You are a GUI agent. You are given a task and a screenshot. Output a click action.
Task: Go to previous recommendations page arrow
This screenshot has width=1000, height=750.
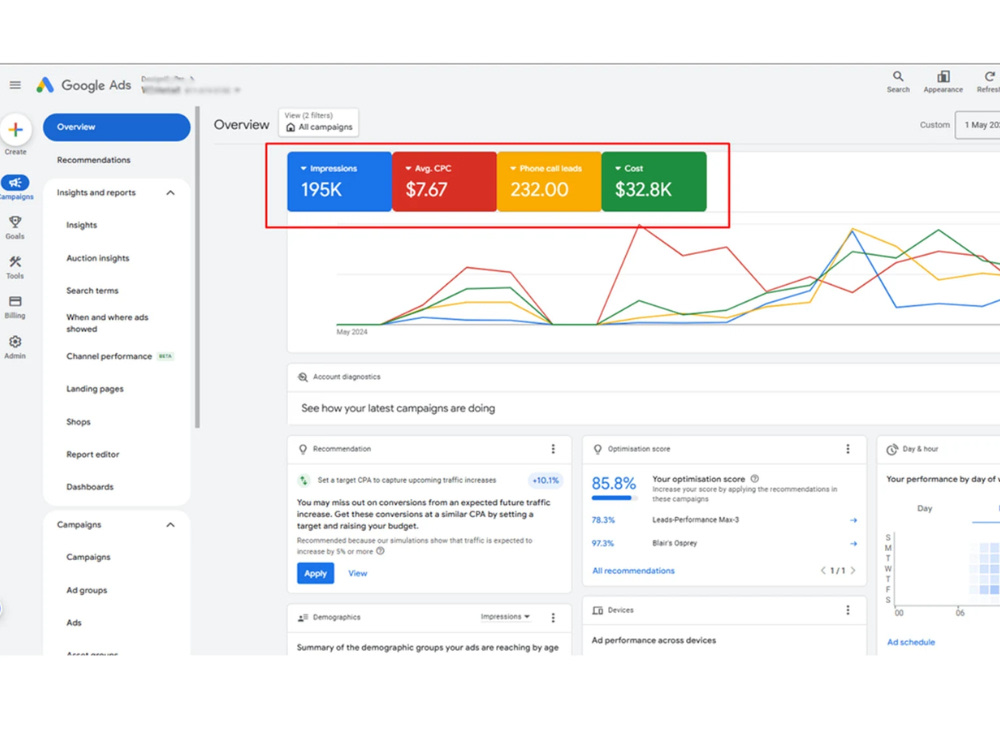click(823, 571)
